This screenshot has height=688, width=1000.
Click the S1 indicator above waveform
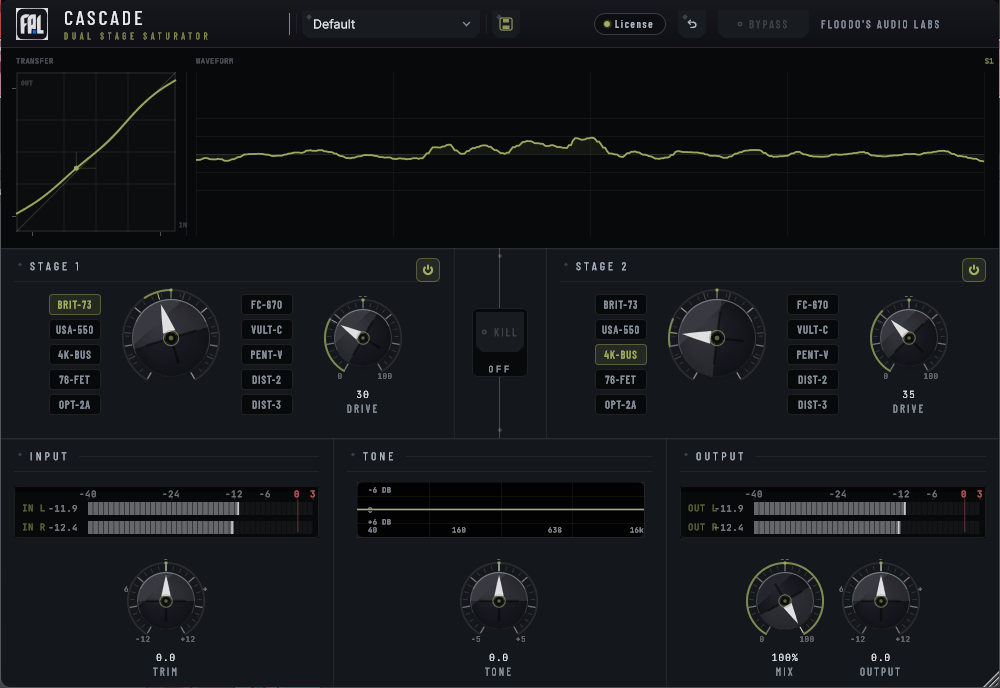point(989,61)
